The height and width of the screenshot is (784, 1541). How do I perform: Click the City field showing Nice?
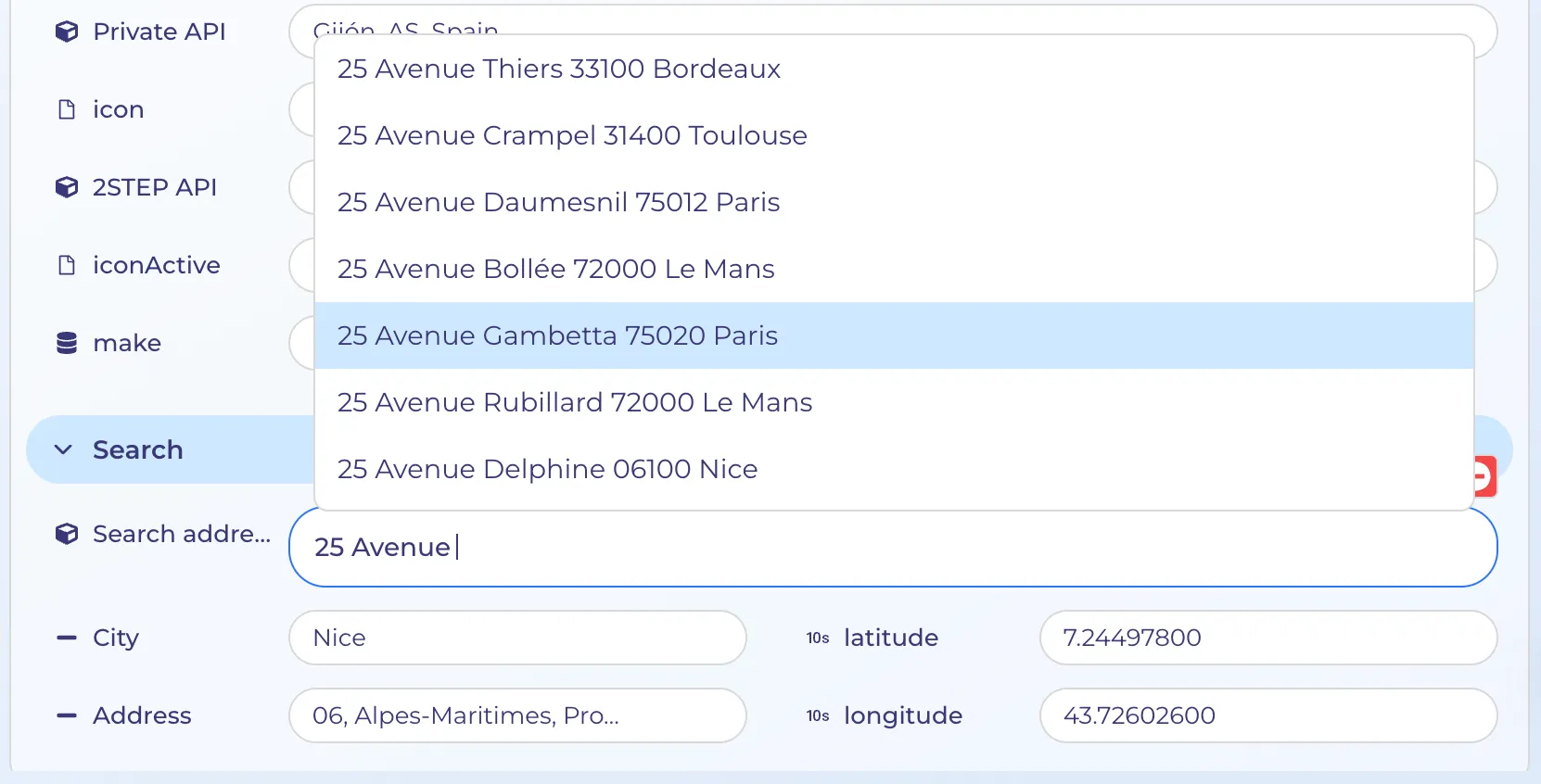point(517,638)
